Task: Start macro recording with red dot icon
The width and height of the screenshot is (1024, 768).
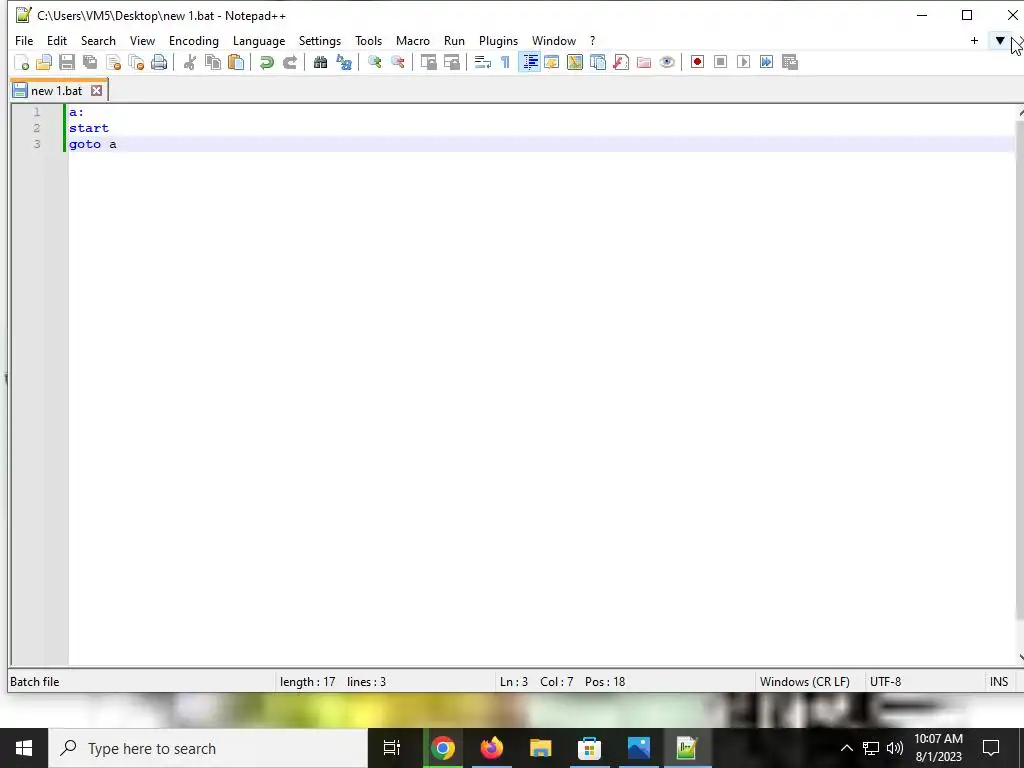Action: click(697, 62)
